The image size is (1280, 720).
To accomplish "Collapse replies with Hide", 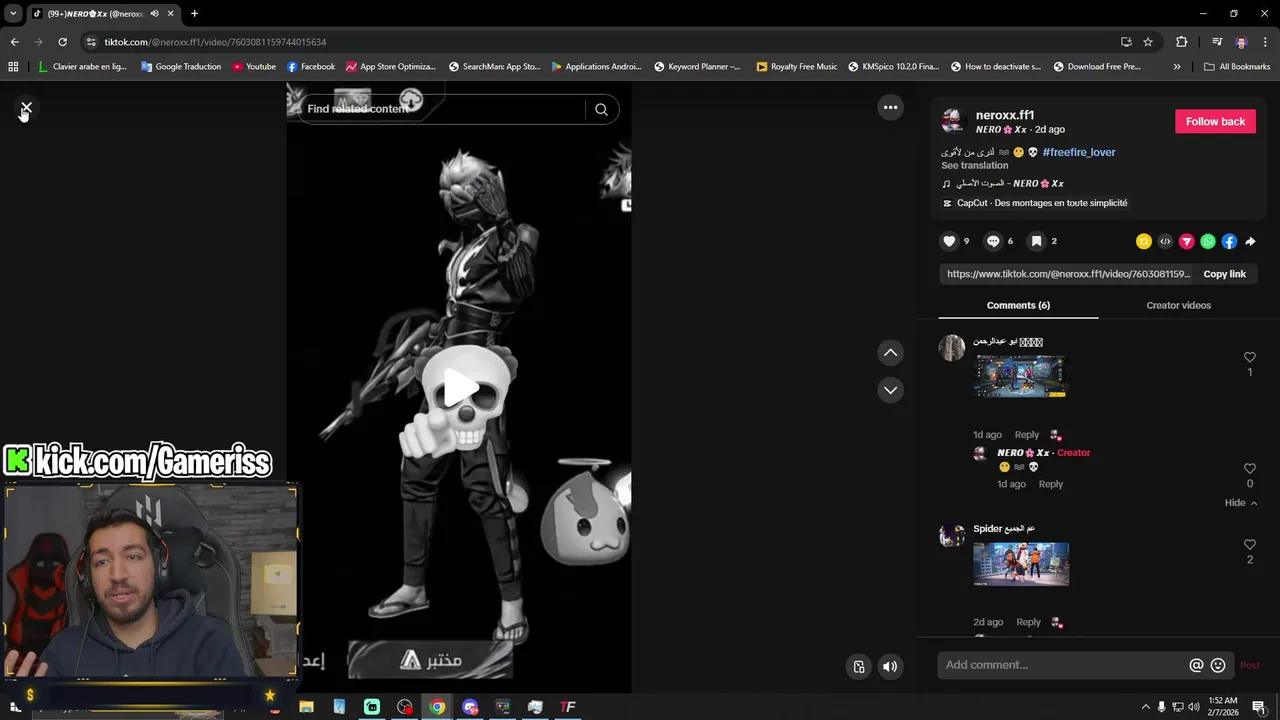I will 1240,503.
